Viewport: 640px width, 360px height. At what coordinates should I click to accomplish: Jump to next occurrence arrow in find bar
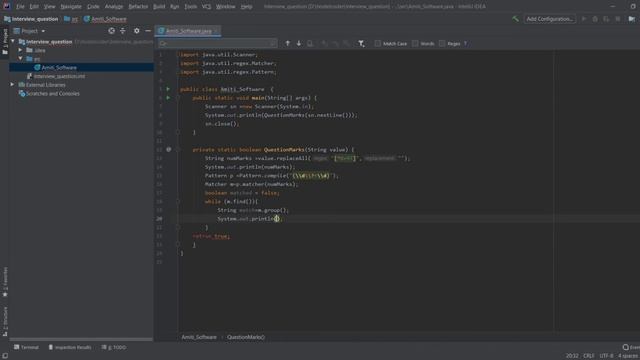pos(299,43)
